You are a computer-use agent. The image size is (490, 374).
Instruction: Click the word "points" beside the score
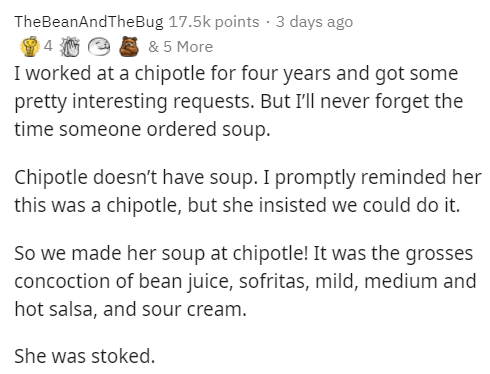pyautogui.click(x=237, y=22)
